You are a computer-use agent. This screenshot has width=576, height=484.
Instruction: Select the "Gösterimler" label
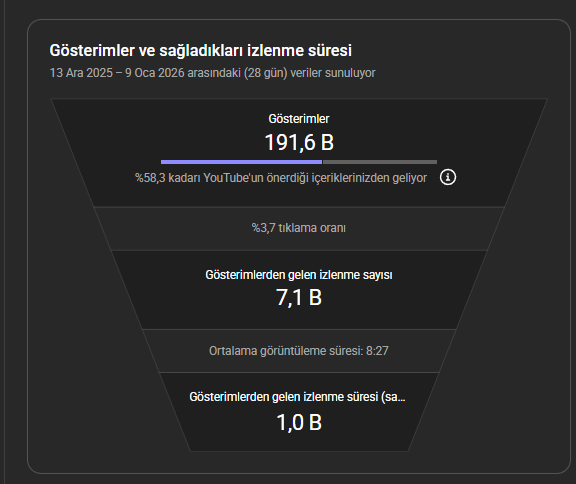click(299, 119)
